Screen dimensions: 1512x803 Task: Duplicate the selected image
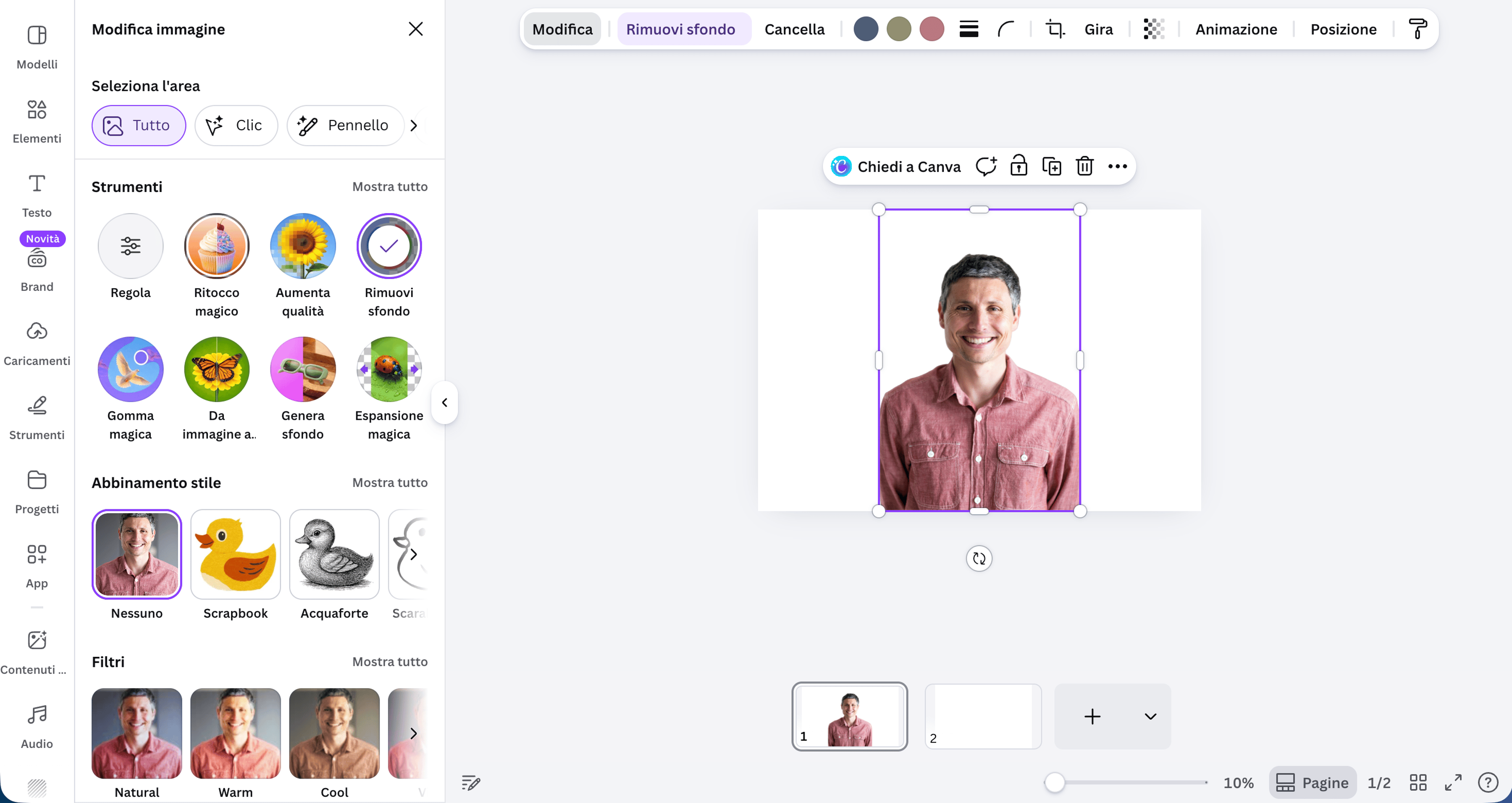click(x=1052, y=166)
